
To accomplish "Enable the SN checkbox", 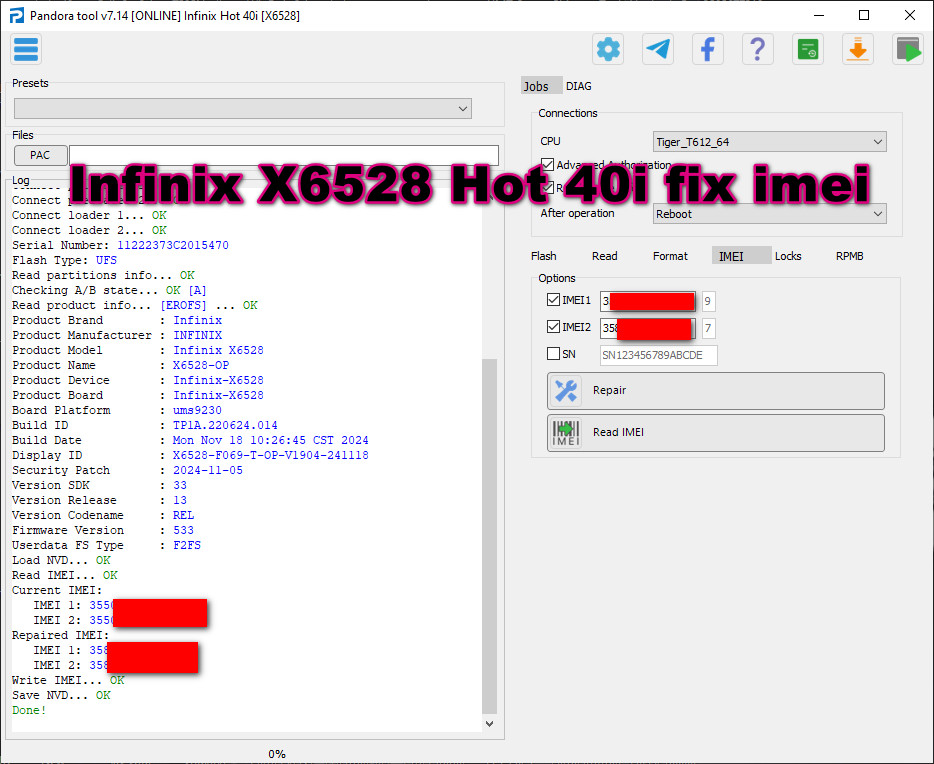I will point(553,354).
